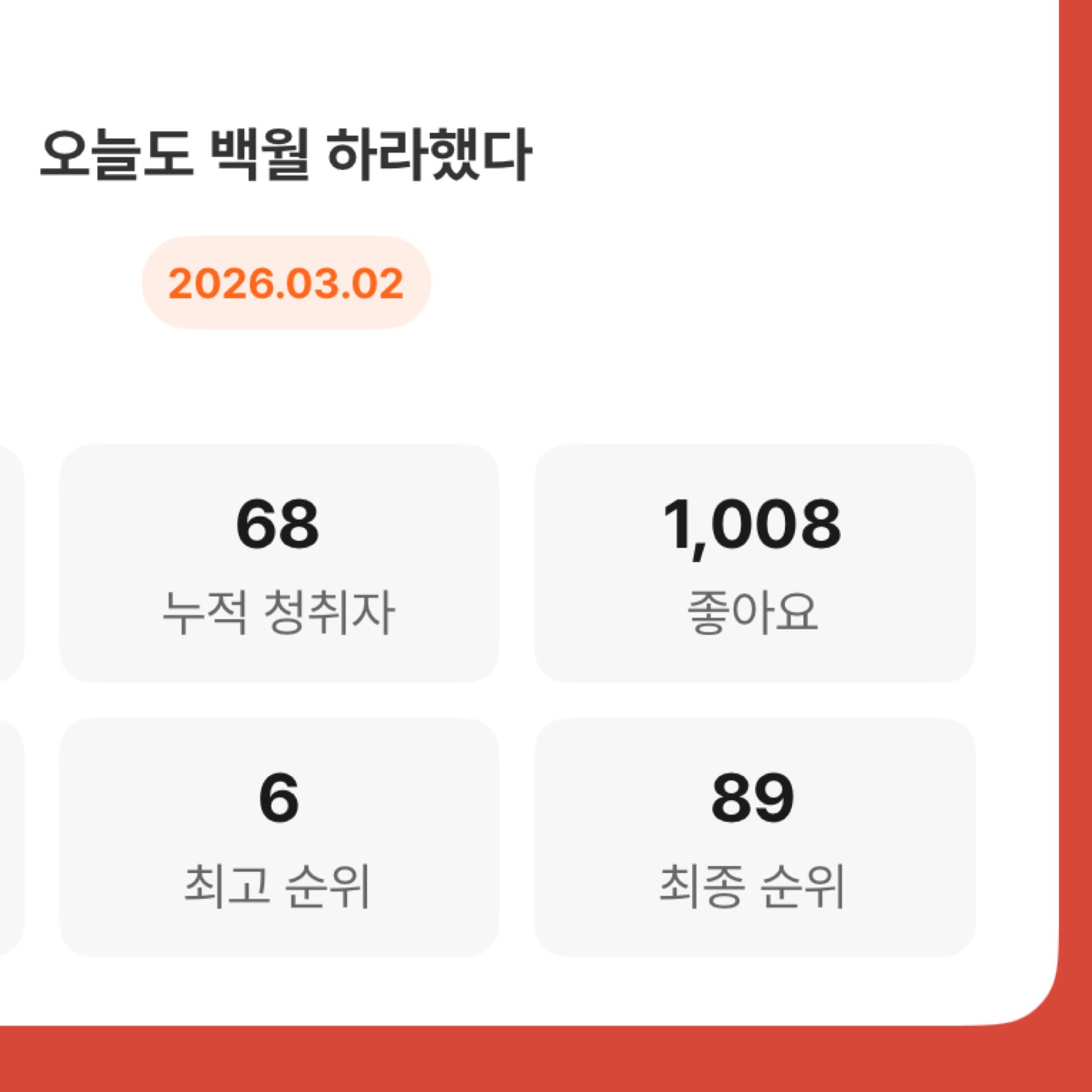The width and height of the screenshot is (1092, 1092).
Task: Open the 최고 순위 stat card
Action: [279, 837]
